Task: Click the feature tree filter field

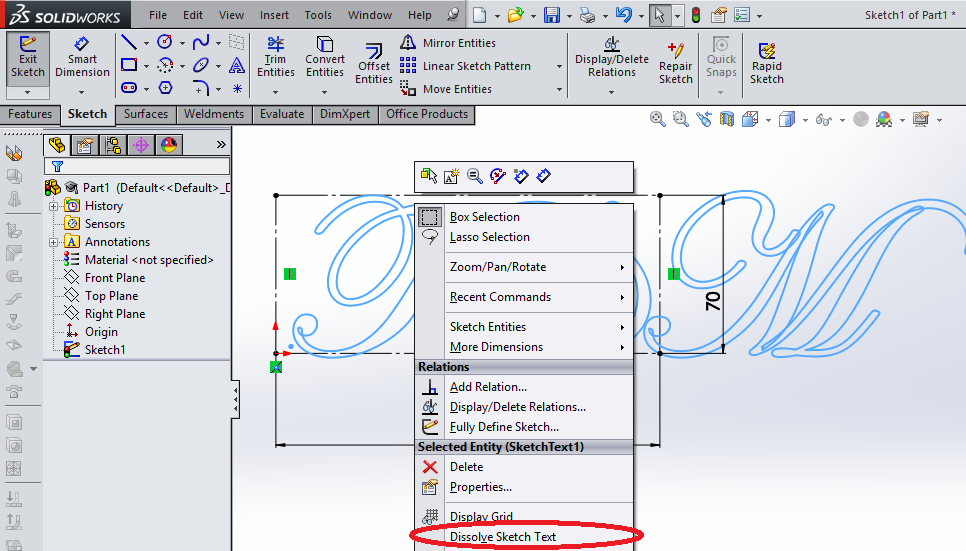Action: coord(137,166)
